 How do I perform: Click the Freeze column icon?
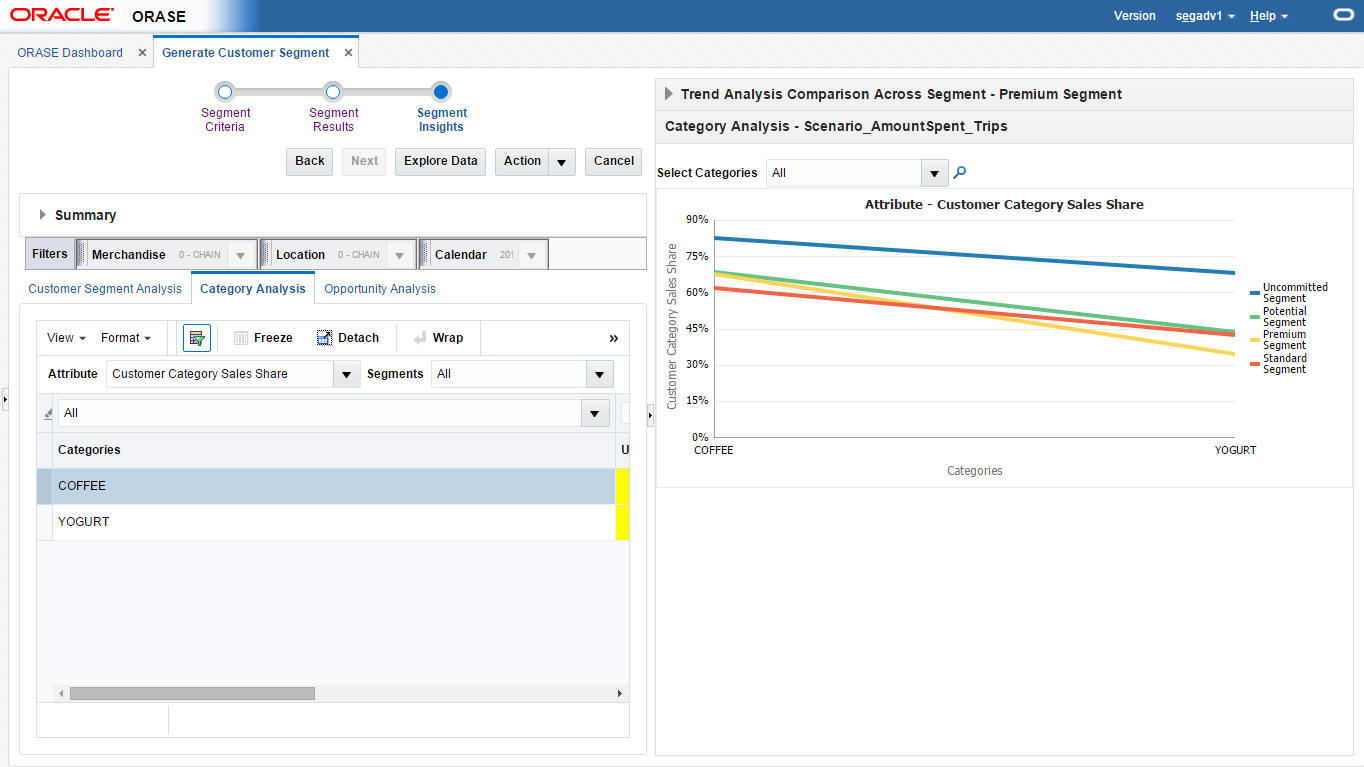click(x=241, y=338)
